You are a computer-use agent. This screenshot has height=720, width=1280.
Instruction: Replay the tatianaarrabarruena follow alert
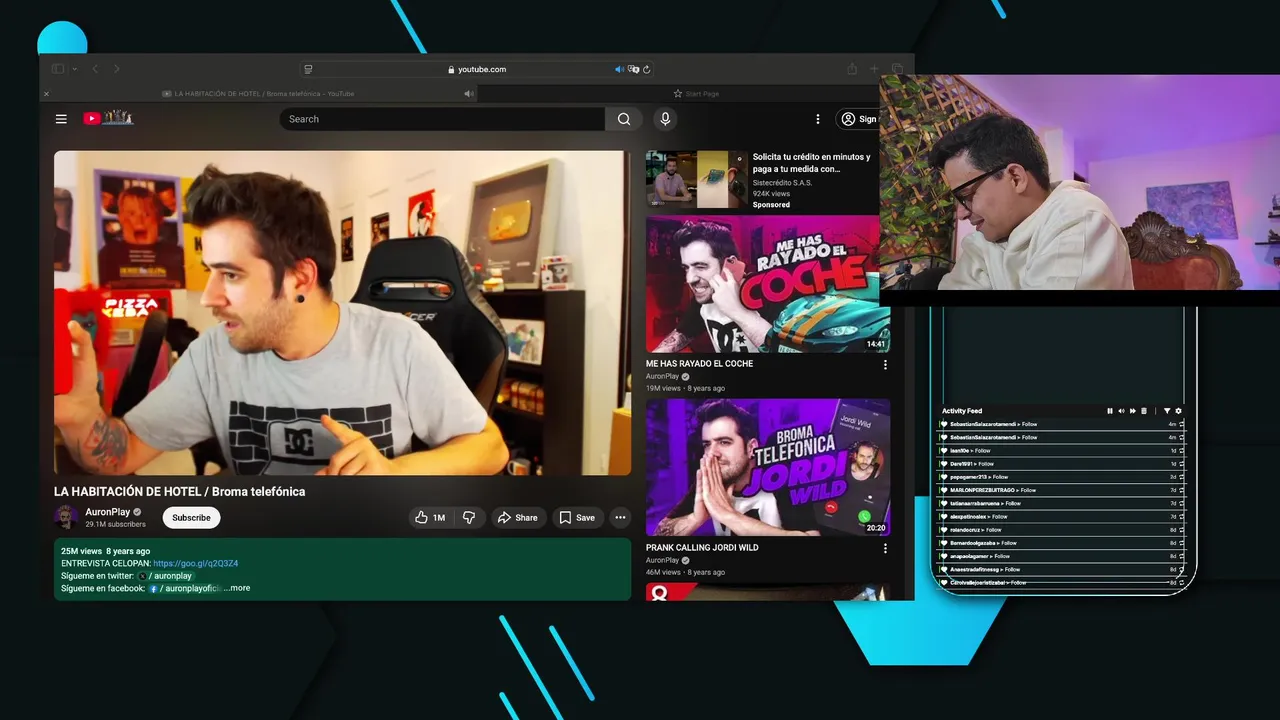pyautogui.click(x=1181, y=503)
